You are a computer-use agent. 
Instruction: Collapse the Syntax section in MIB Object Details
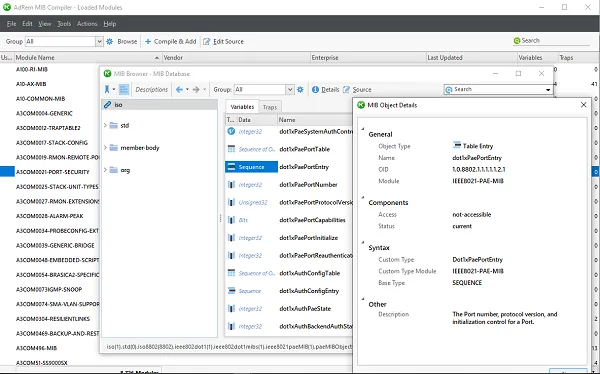(363, 243)
